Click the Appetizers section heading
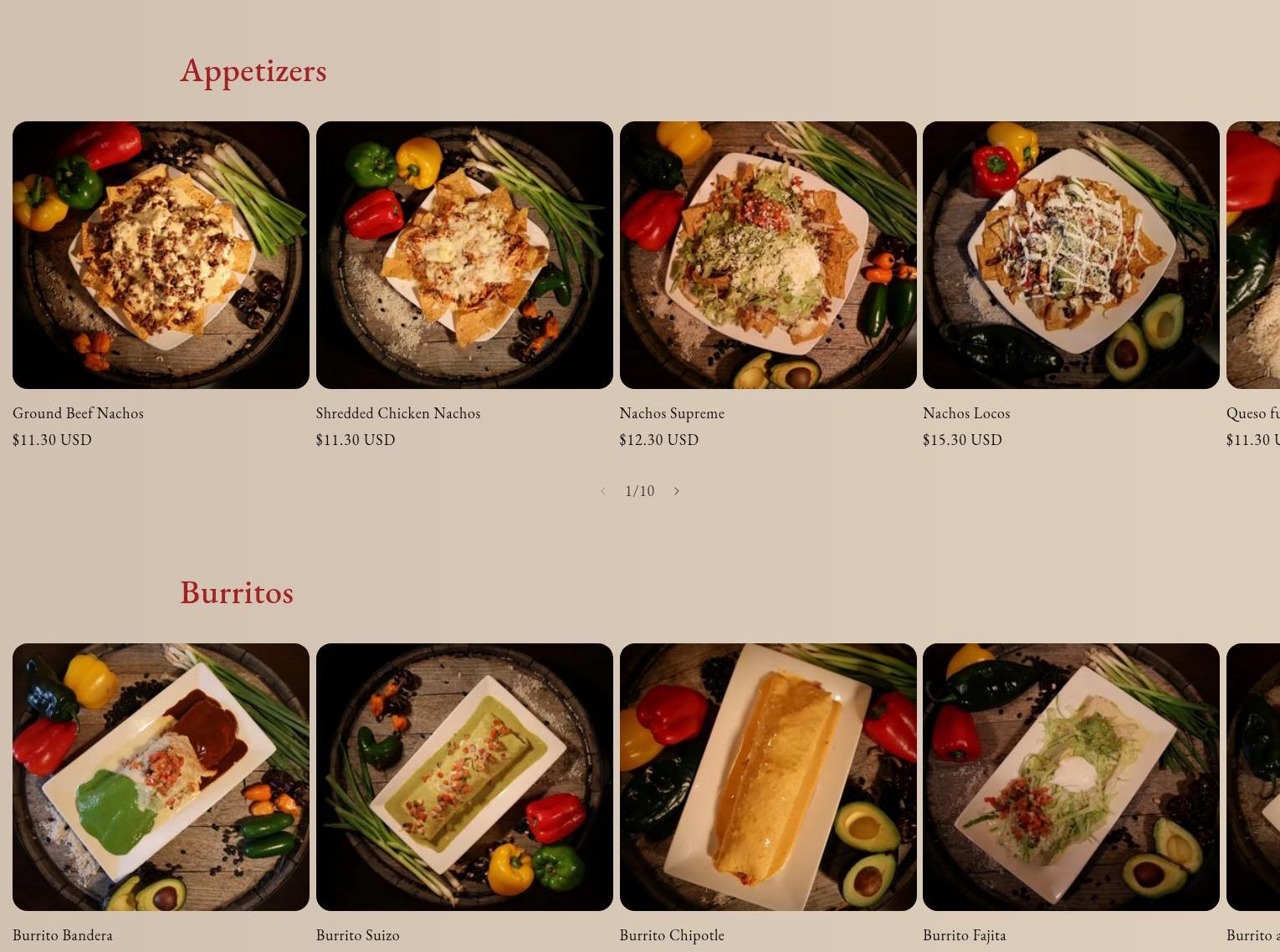This screenshot has height=952, width=1280. 253,71
